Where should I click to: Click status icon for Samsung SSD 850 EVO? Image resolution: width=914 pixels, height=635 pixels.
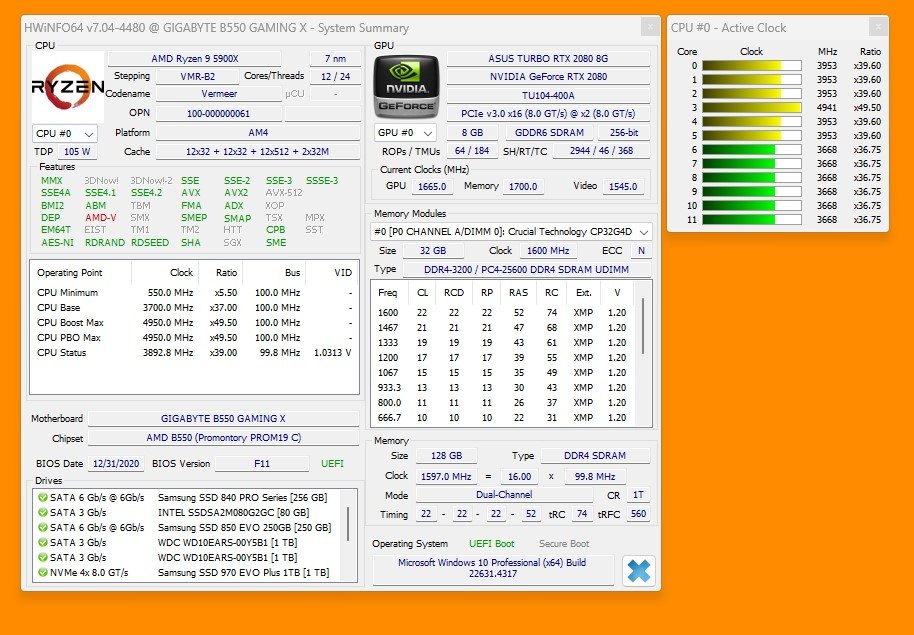[x=43, y=528]
